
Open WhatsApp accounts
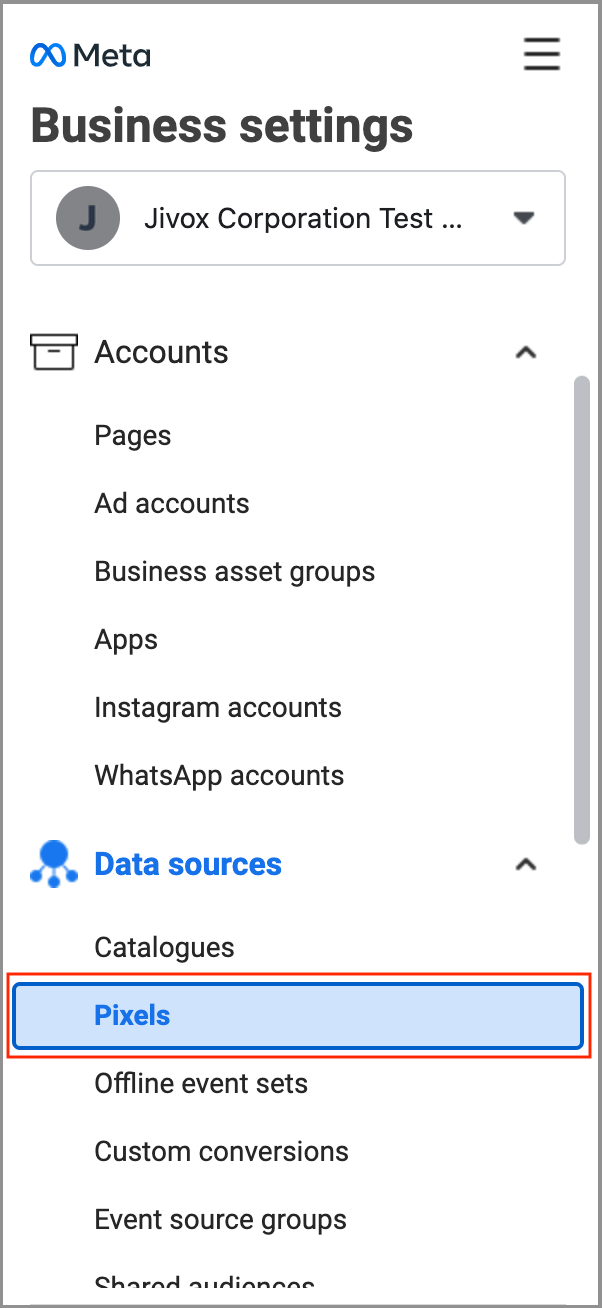(219, 775)
